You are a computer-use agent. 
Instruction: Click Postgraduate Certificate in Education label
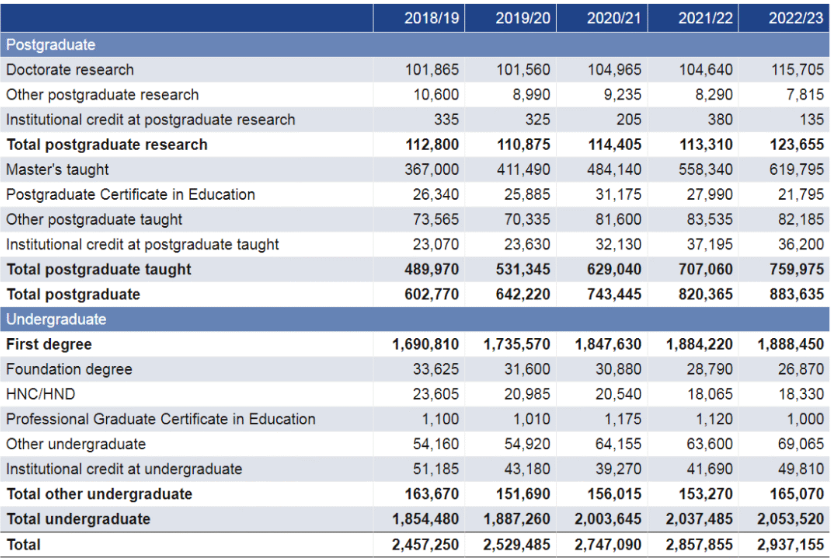(x=130, y=194)
